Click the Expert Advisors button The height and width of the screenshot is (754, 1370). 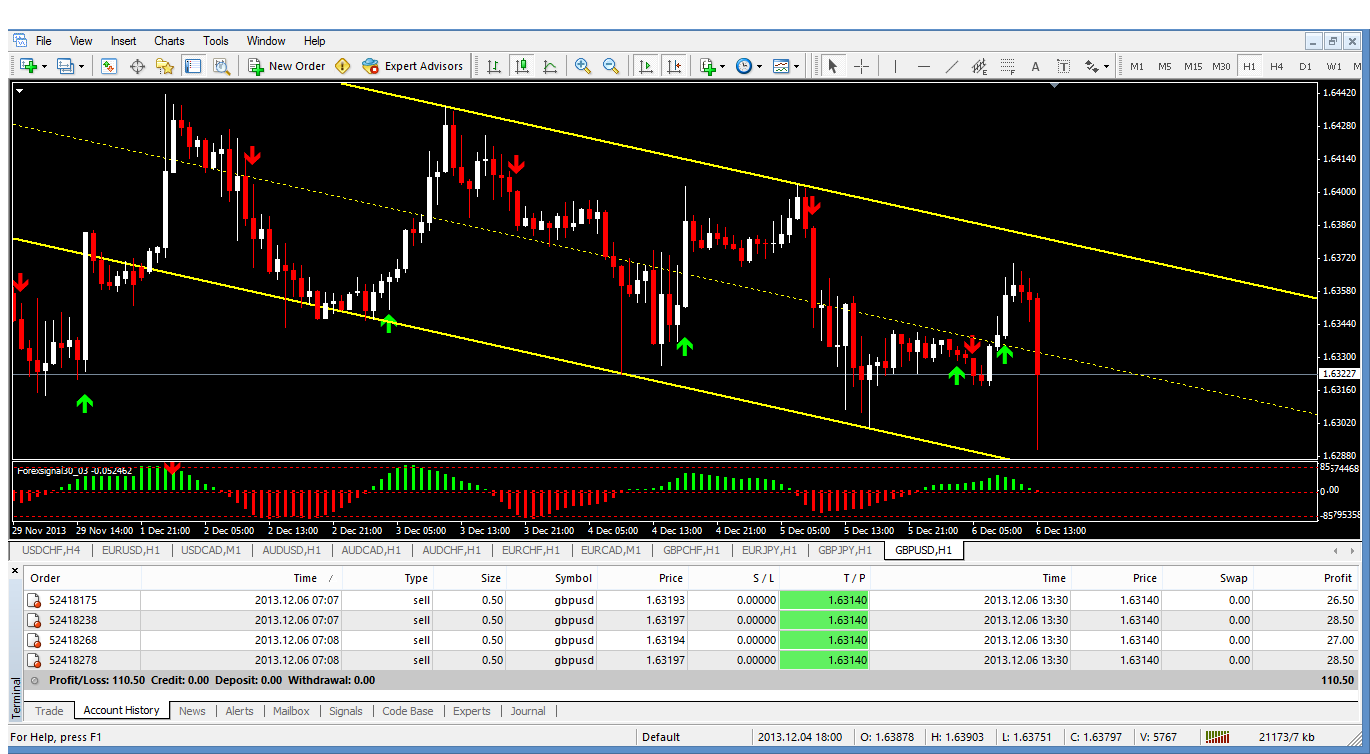coord(413,66)
